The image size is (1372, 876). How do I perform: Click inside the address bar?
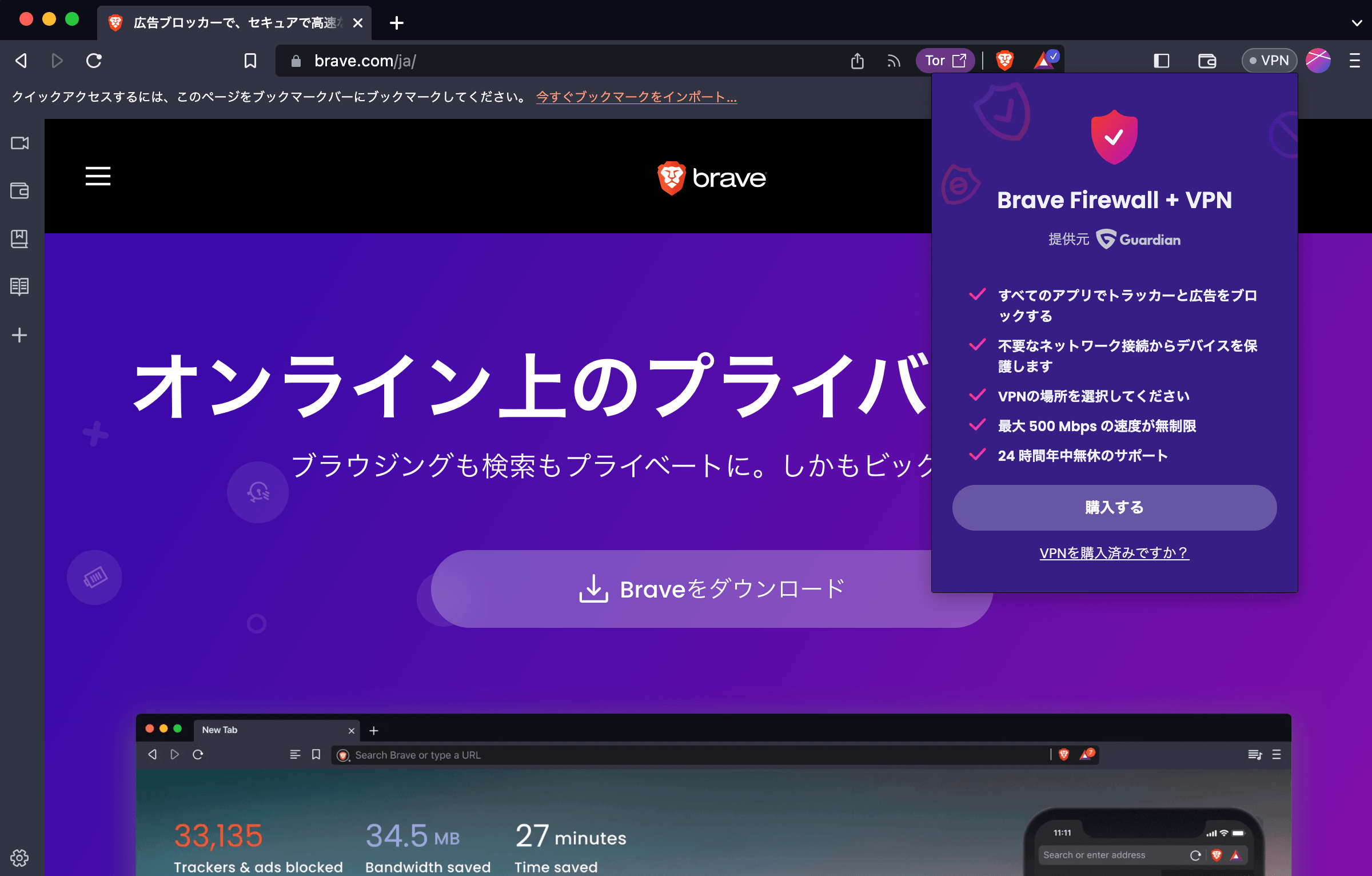514,61
